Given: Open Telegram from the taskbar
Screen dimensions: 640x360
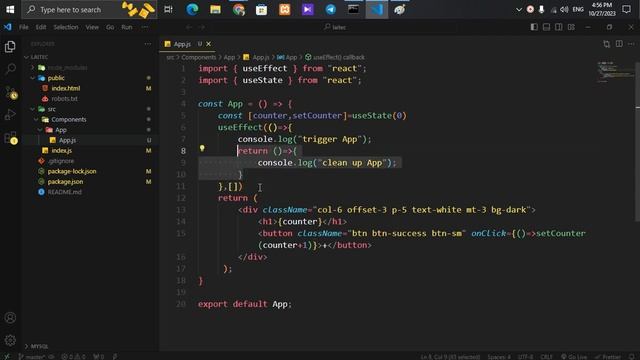Looking at the screenshot, I should click(331, 9).
